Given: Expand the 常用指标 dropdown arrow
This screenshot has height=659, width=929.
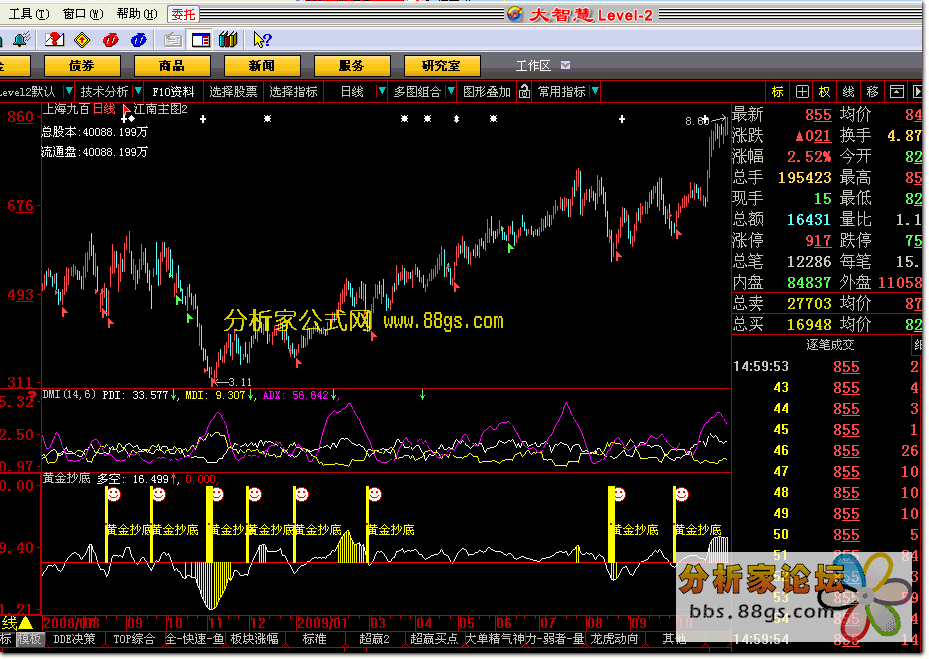Looking at the screenshot, I should (x=595, y=91).
